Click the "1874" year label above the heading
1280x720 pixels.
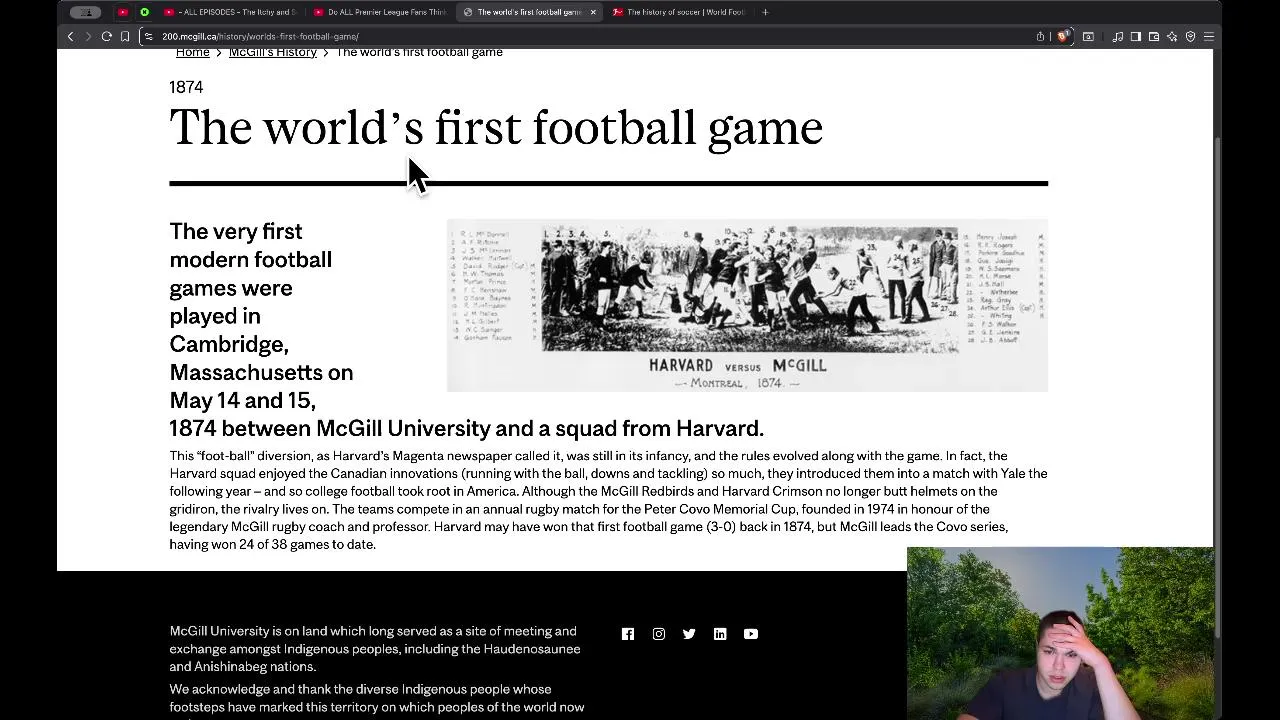[186, 87]
